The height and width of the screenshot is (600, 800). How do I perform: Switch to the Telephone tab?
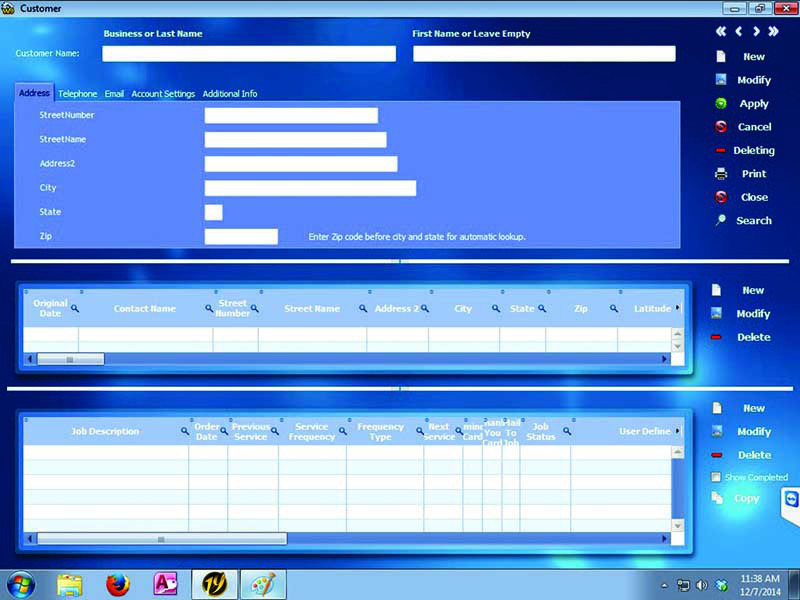78,93
